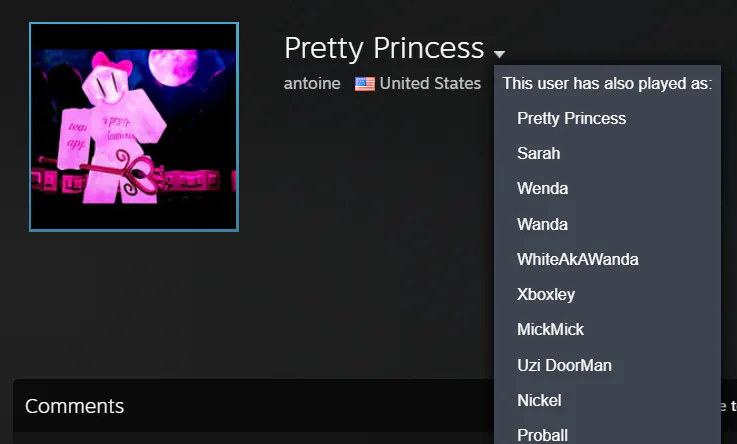Viewport: 737px width, 444px height.
Task: Click the pink moon in avatar image
Action: click(x=173, y=67)
